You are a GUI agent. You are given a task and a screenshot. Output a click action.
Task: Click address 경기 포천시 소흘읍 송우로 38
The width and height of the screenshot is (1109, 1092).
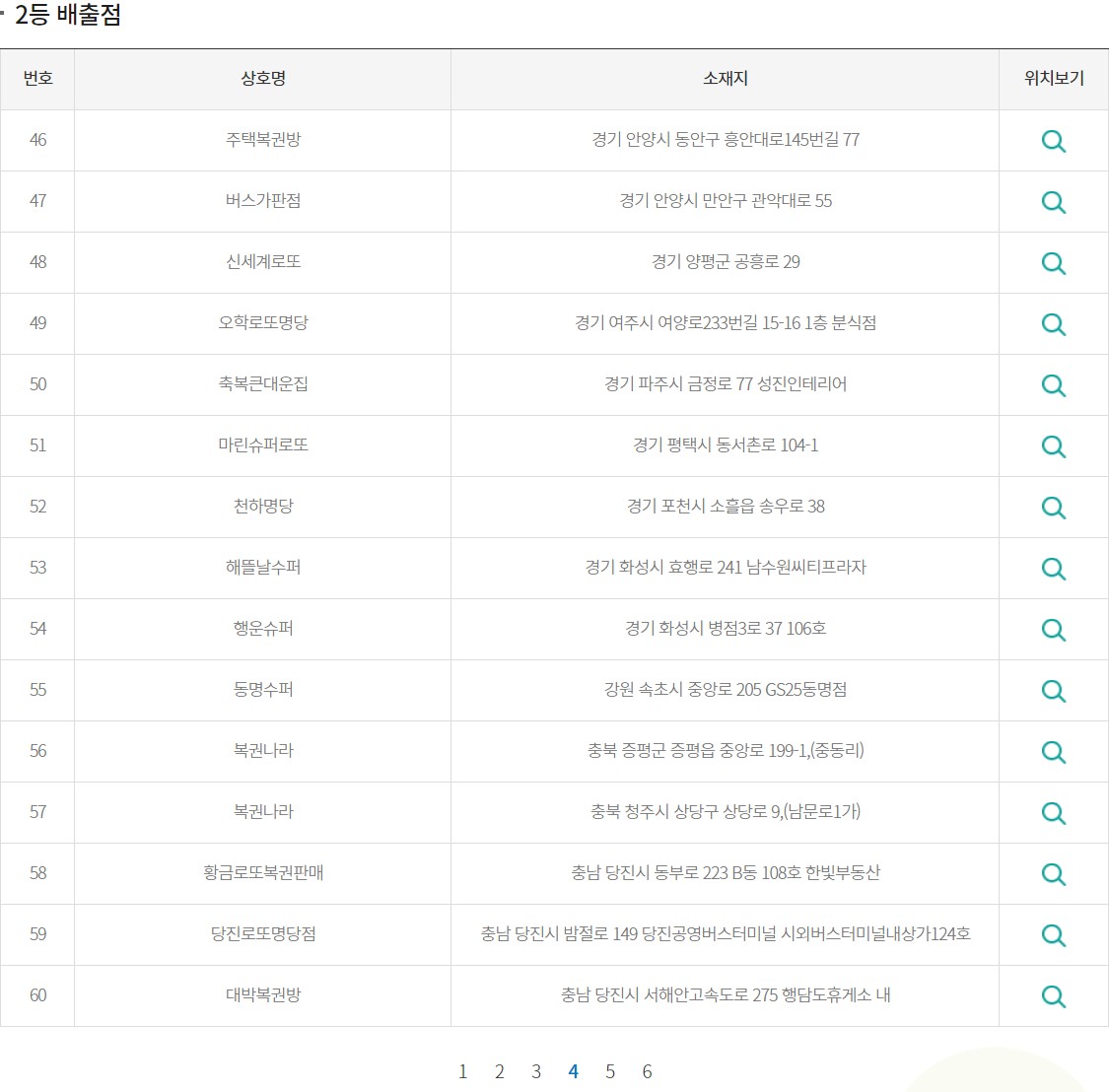pos(726,507)
